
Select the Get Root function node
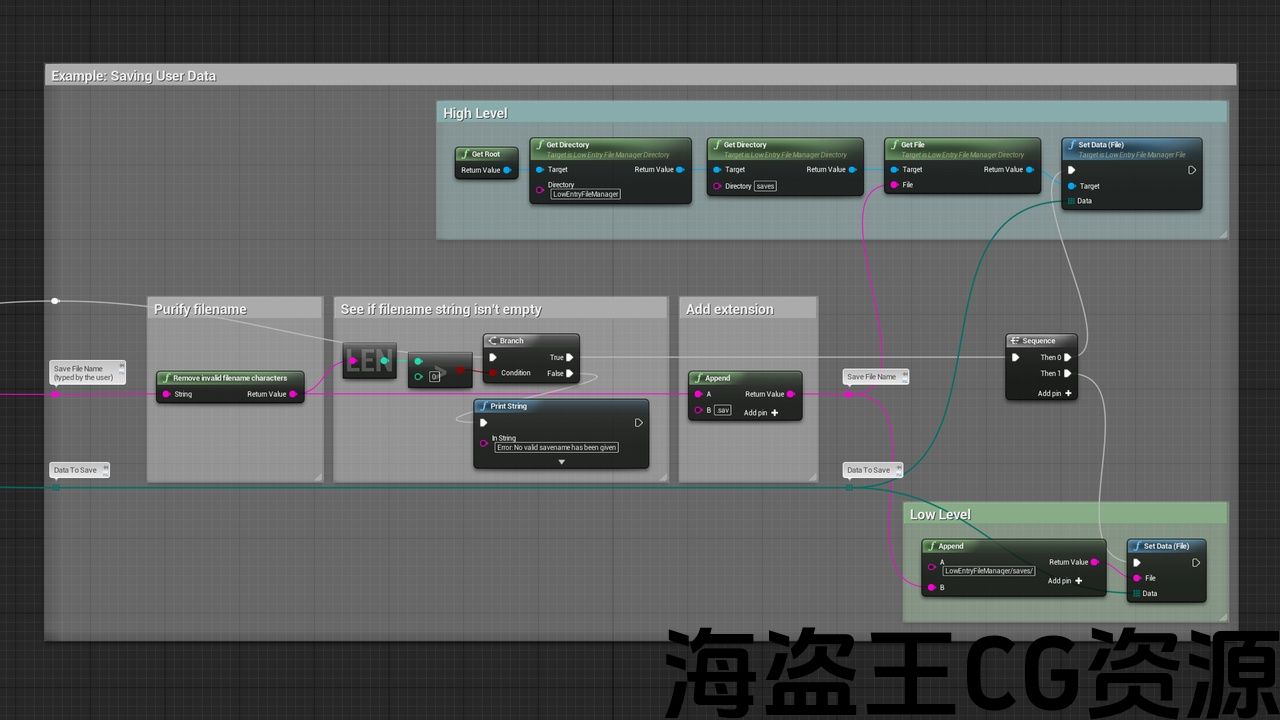[x=486, y=154]
